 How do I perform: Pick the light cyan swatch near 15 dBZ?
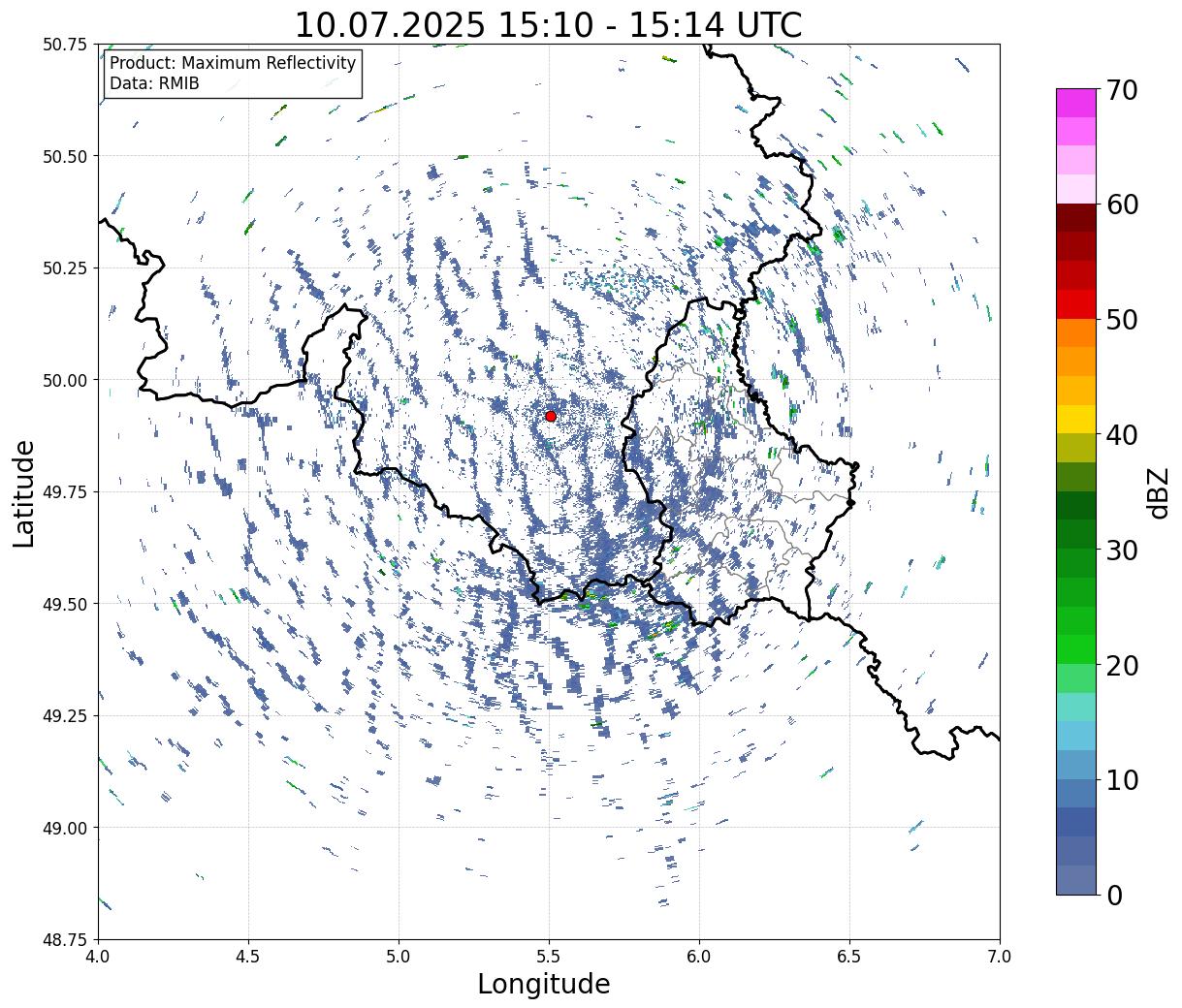[1076, 708]
